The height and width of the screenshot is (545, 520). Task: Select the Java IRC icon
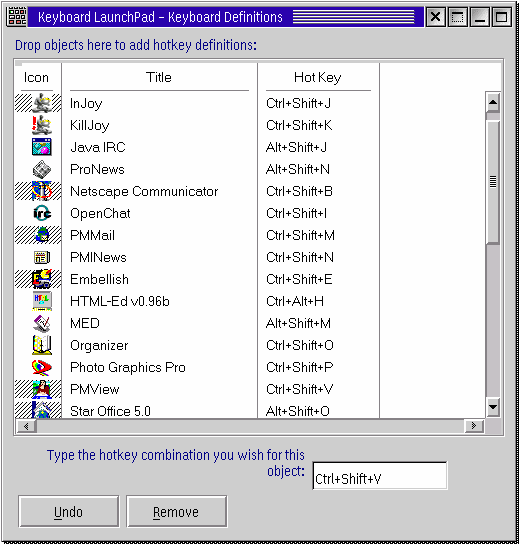coord(42,147)
